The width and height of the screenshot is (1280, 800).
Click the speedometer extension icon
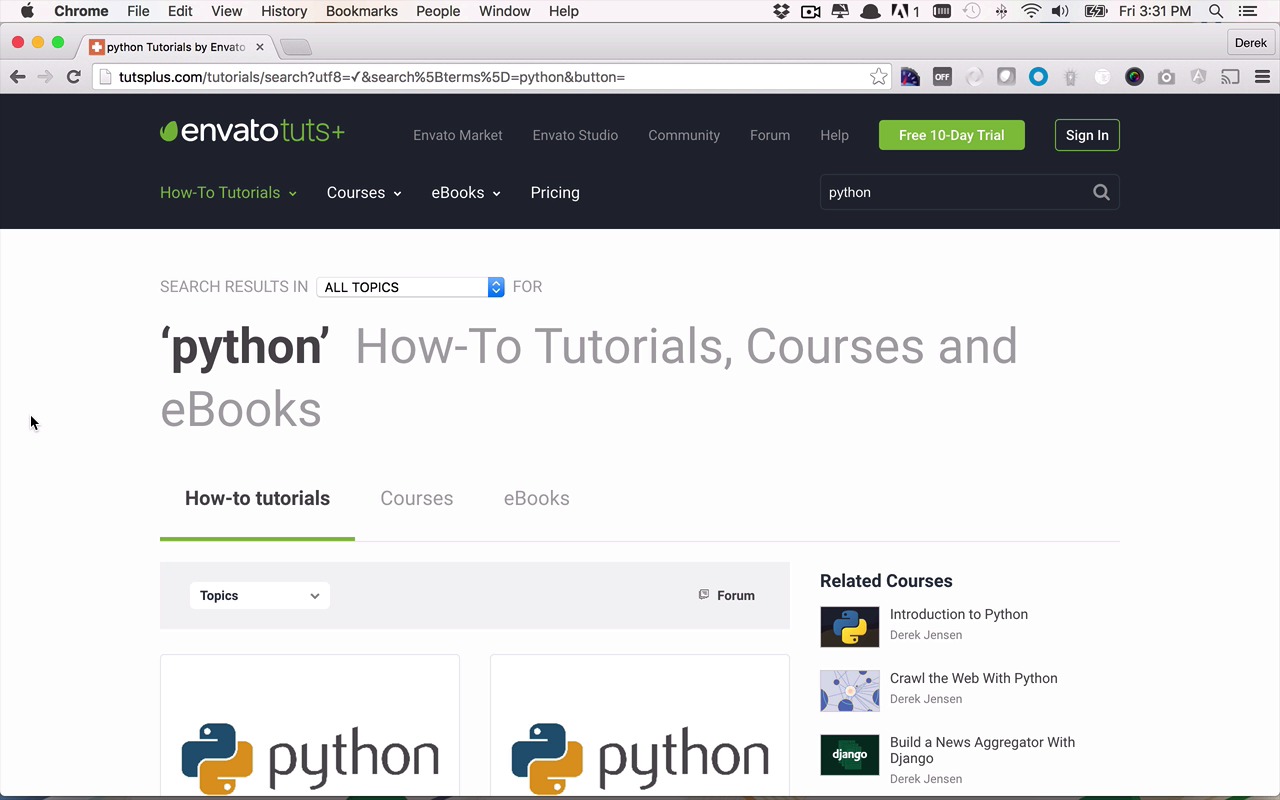[910, 77]
